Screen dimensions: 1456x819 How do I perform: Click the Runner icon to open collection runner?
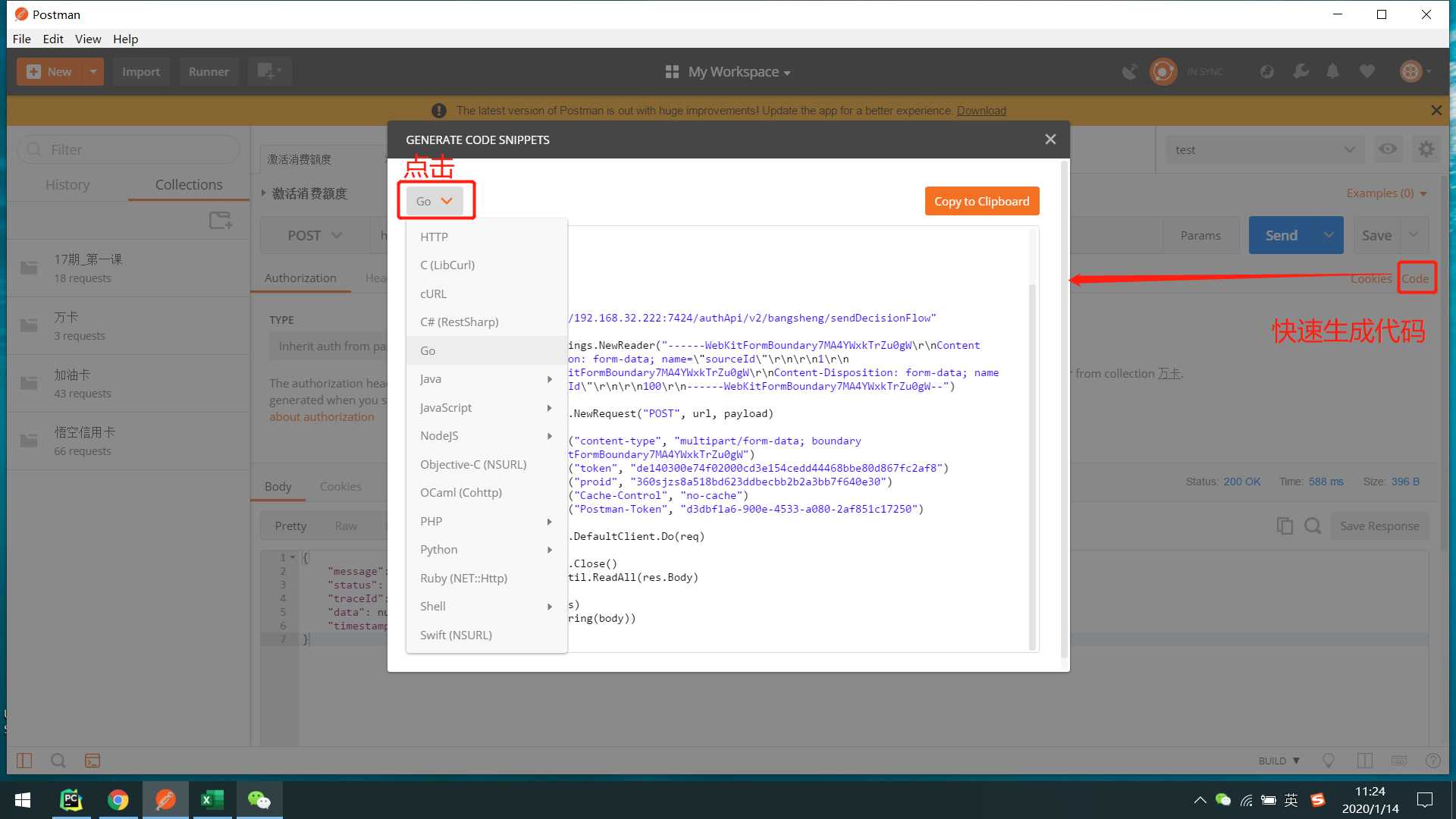click(x=209, y=70)
